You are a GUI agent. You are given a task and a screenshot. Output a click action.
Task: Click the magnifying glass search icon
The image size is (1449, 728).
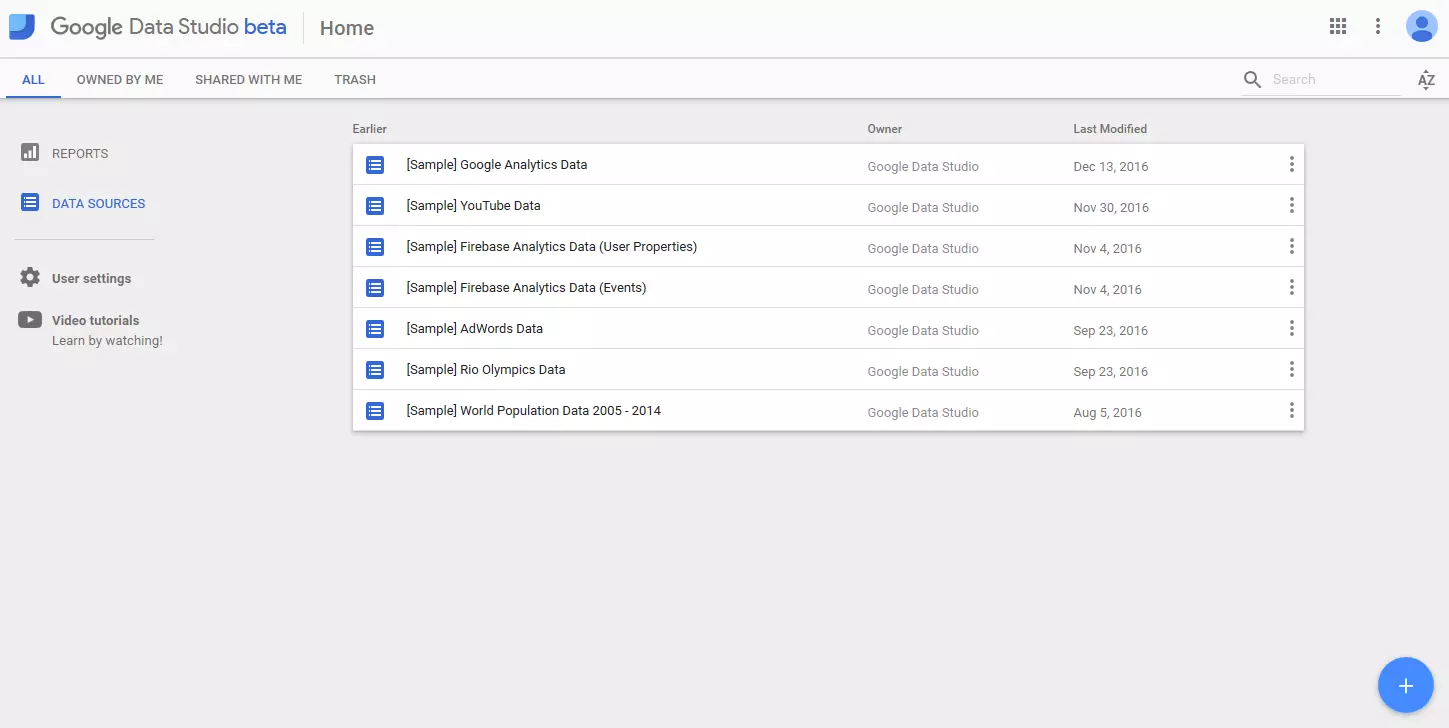(1252, 80)
